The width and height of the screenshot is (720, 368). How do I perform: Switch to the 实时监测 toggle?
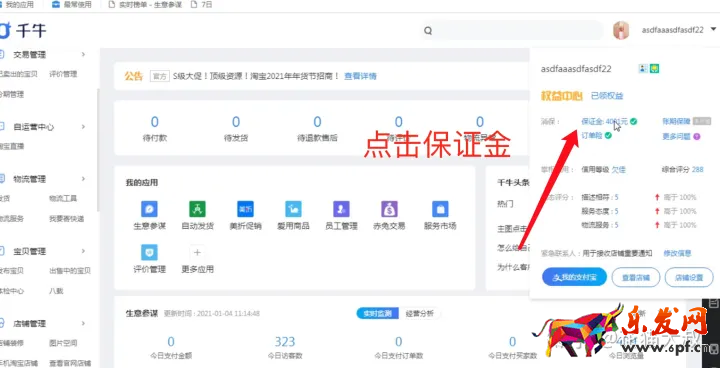[x=377, y=314]
